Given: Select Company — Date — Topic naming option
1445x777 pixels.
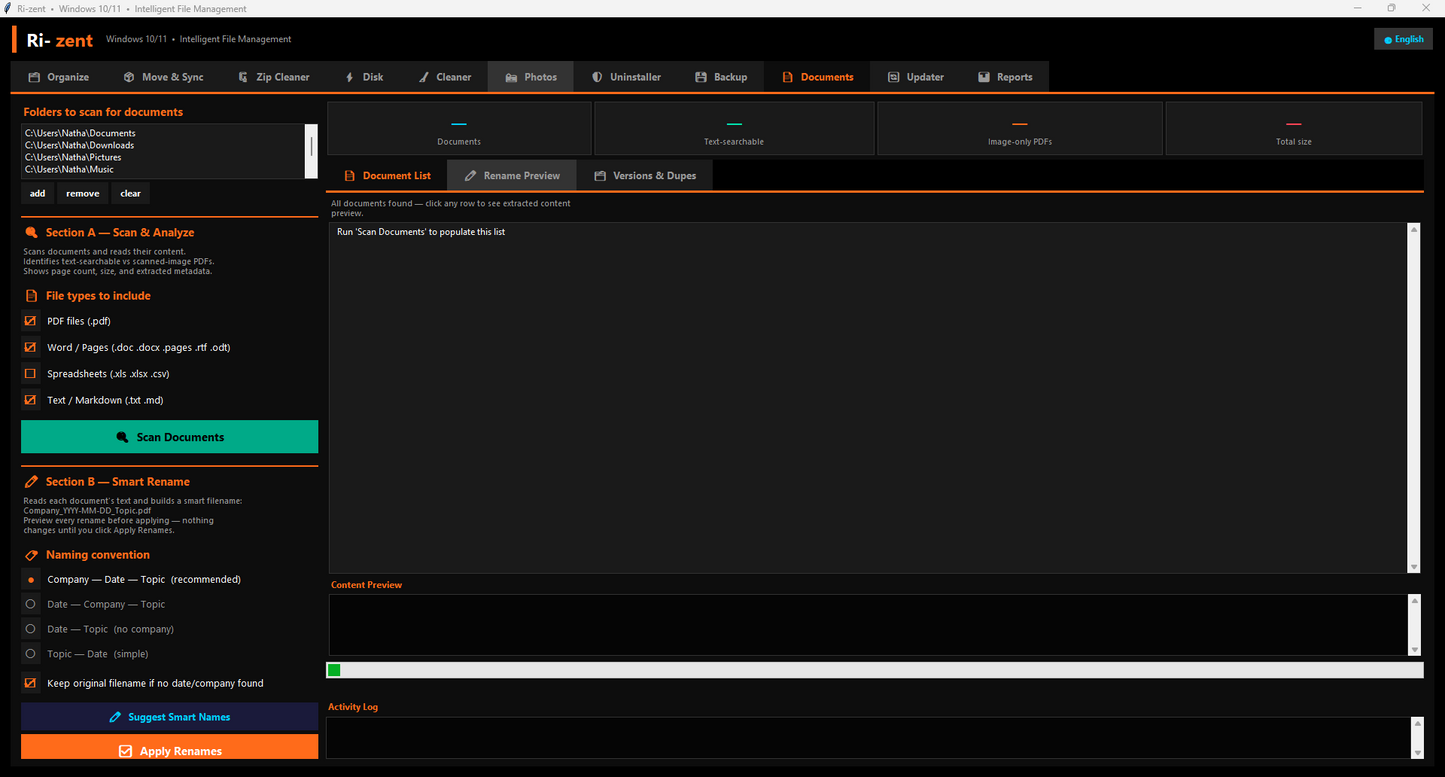Looking at the screenshot, I should click(31, 579).
